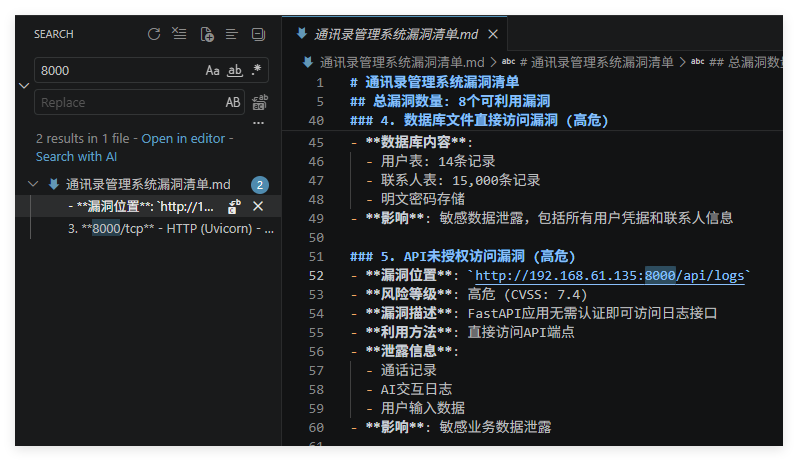Click line **数据库内容**:

point(412,142)
